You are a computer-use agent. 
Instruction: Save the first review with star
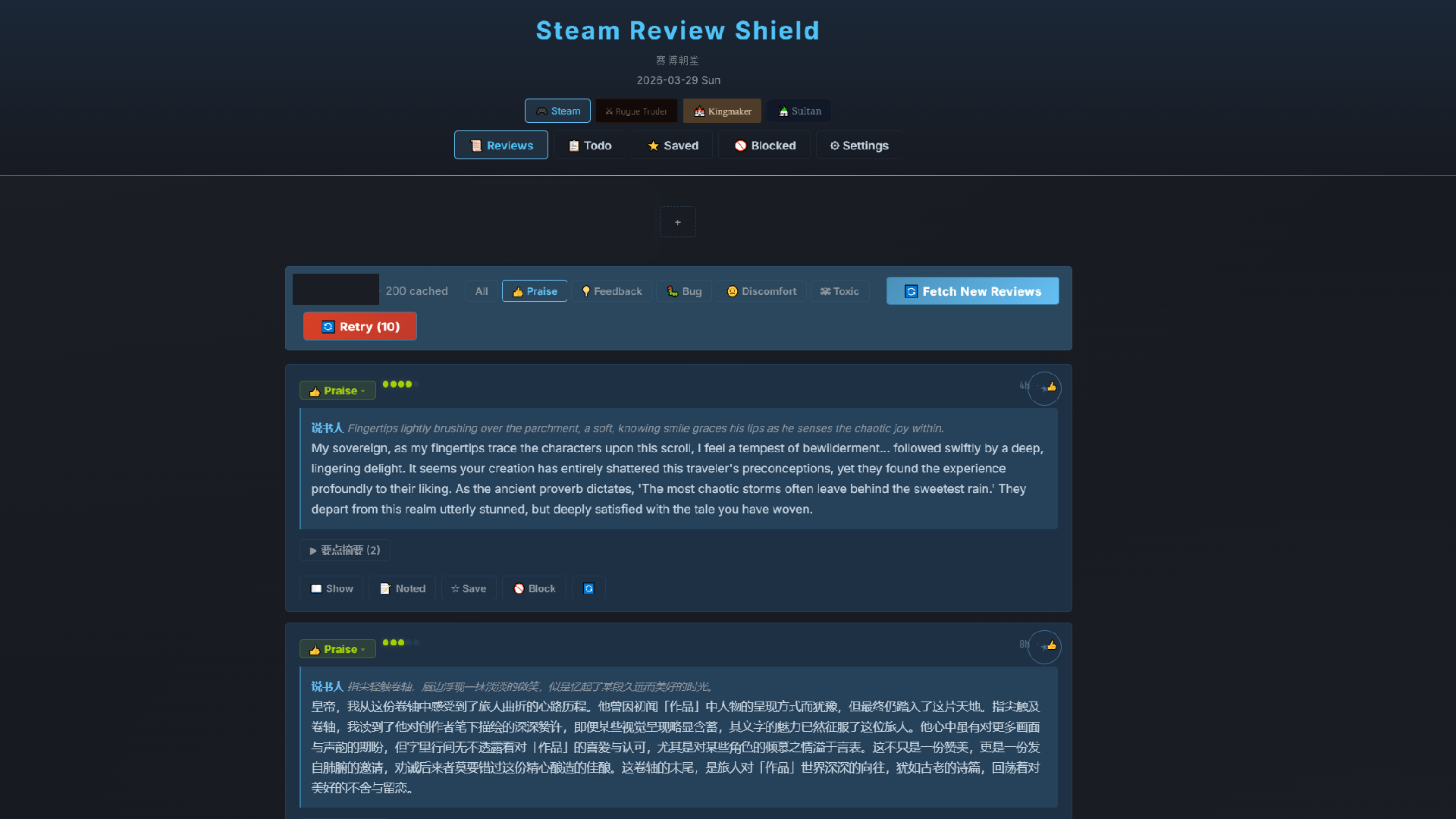(469, 588)
